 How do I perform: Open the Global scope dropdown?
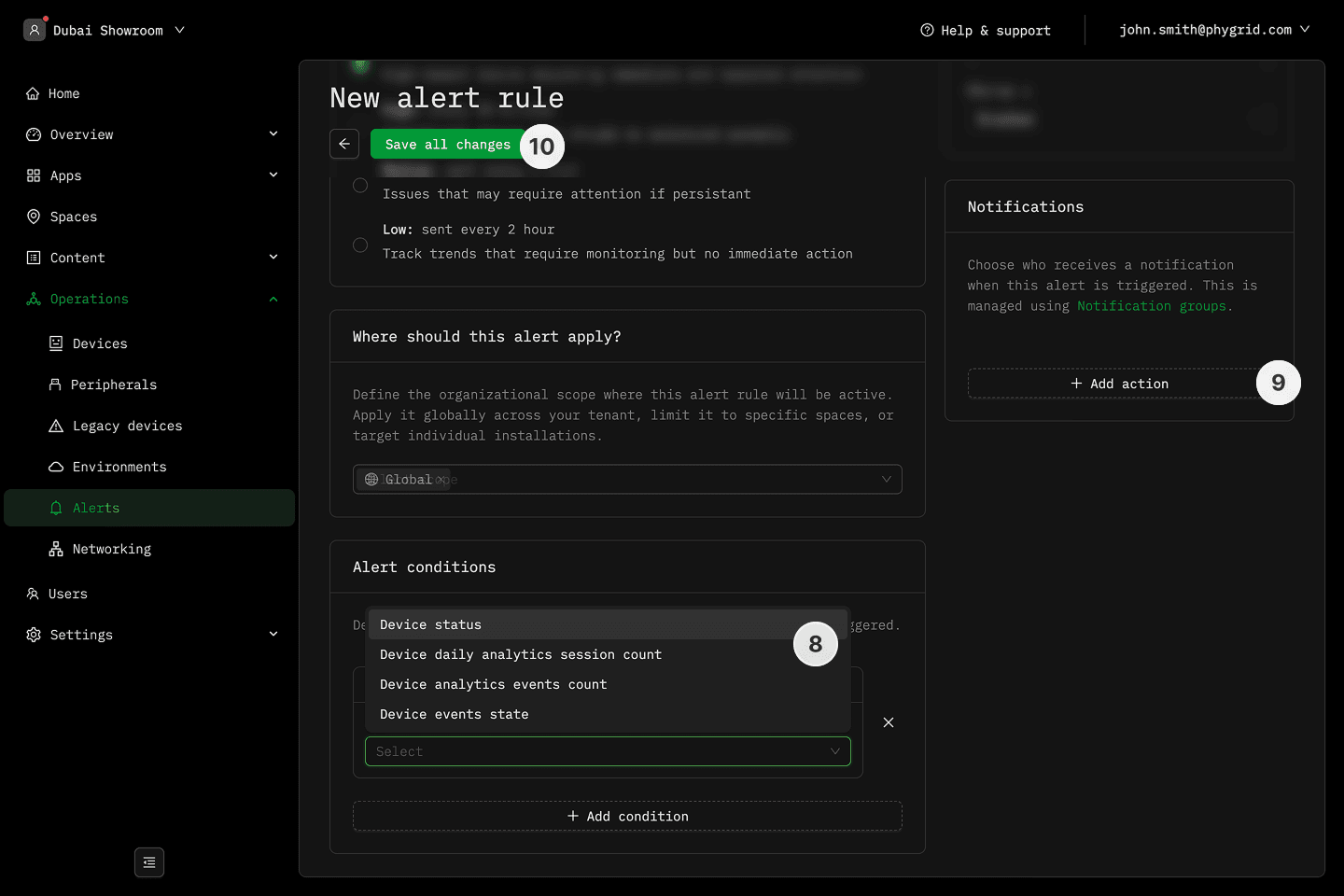(x=627, y=479)
